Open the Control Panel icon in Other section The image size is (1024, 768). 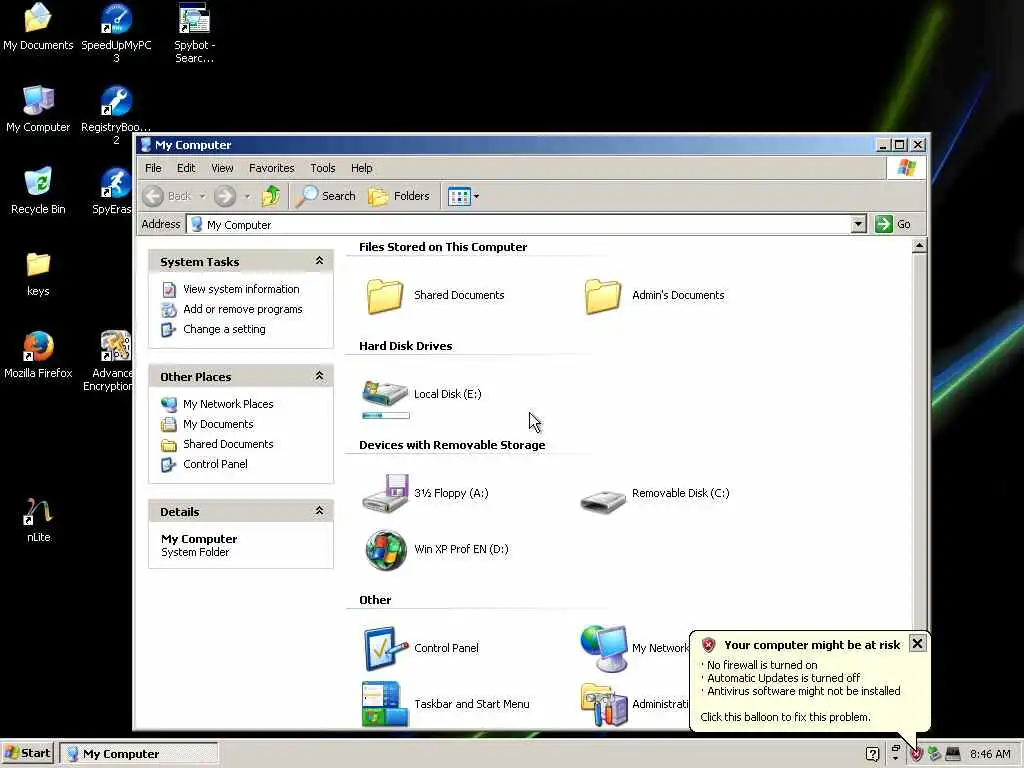[x=385, y=648]
